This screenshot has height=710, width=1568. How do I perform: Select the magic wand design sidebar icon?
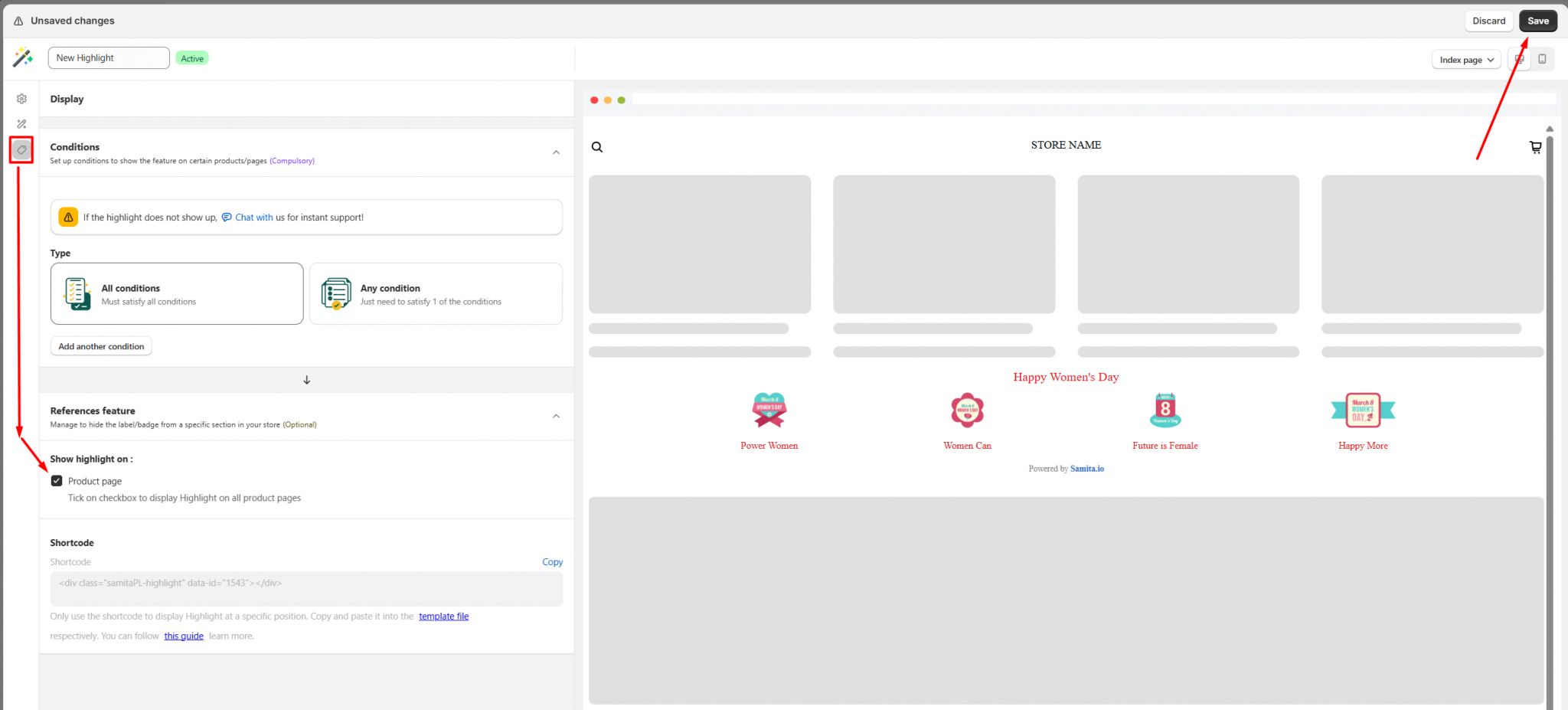pos(21,124)
